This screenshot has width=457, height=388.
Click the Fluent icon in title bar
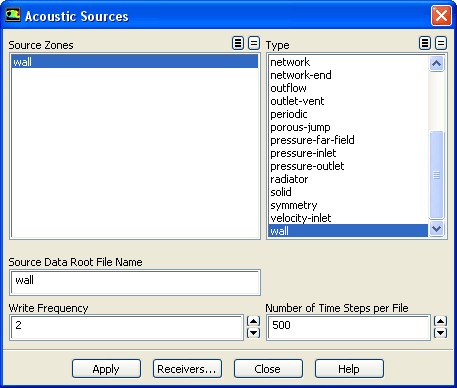click(x=13, y=15)
